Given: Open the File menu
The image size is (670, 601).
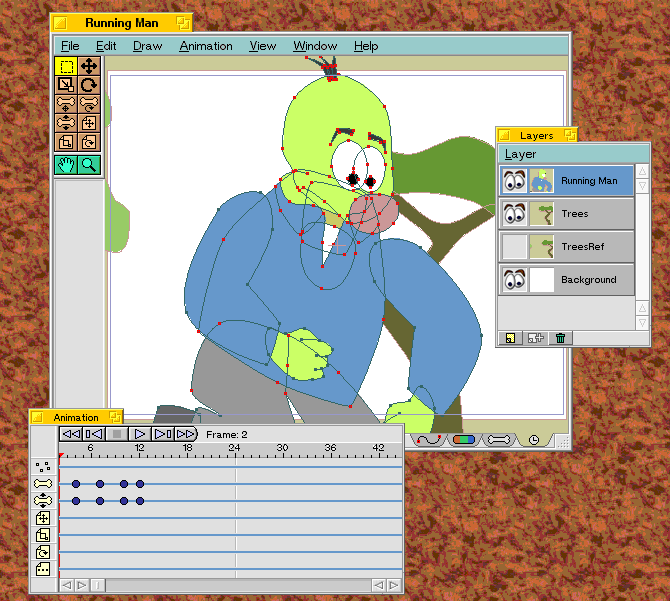Looking at the screenshot, I should [70, 46].
